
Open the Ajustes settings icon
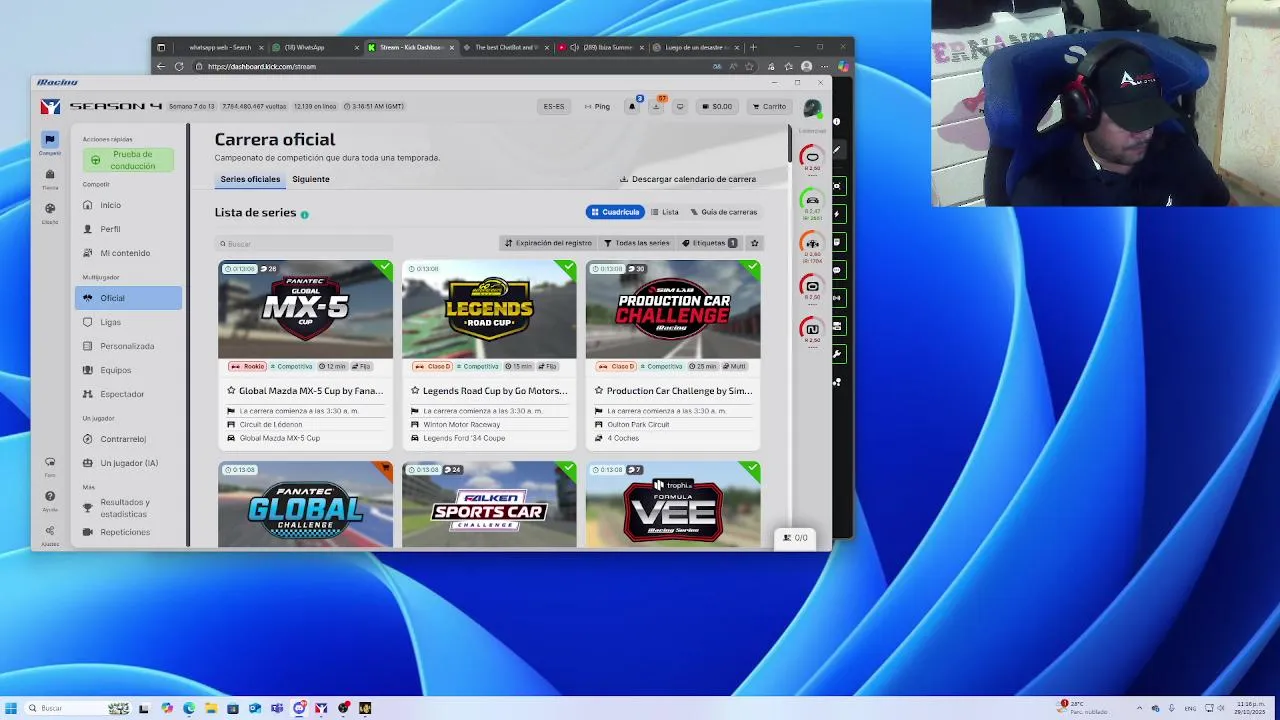(x=50, y=531)
